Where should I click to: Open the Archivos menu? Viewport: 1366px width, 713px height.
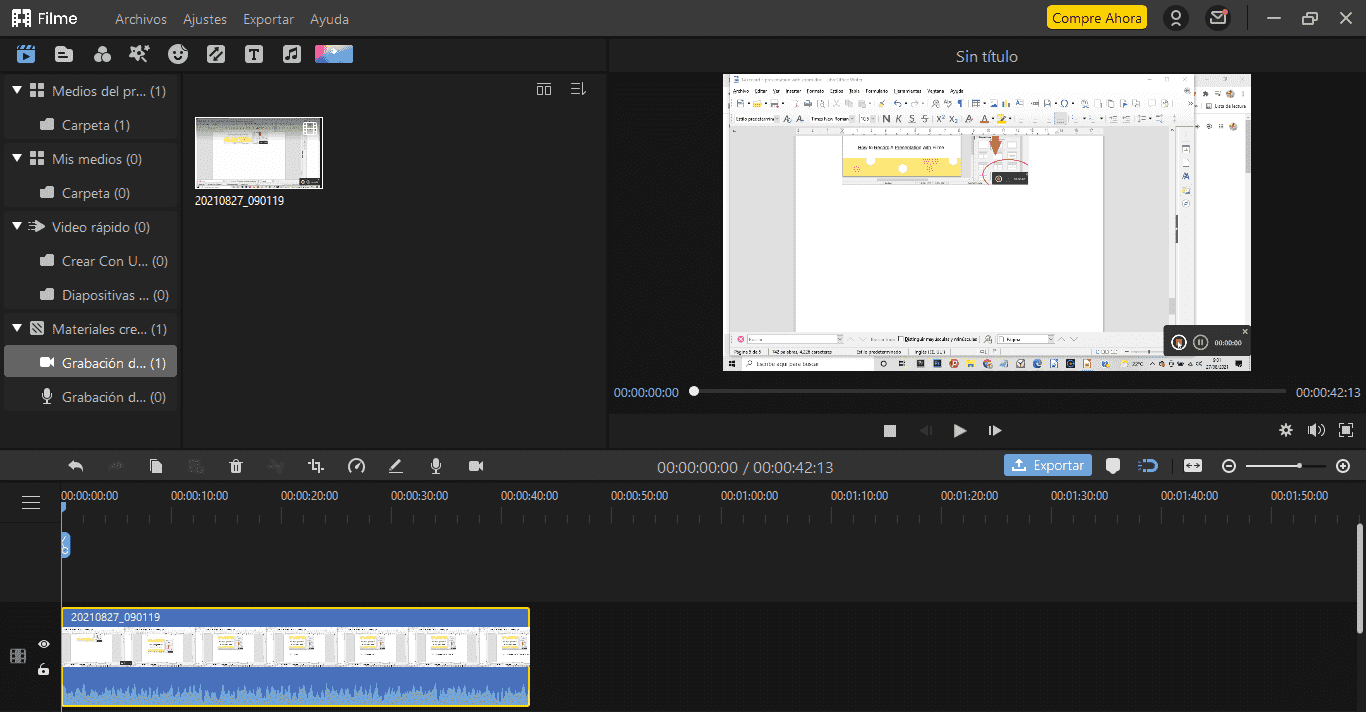[x=141, y=19]
